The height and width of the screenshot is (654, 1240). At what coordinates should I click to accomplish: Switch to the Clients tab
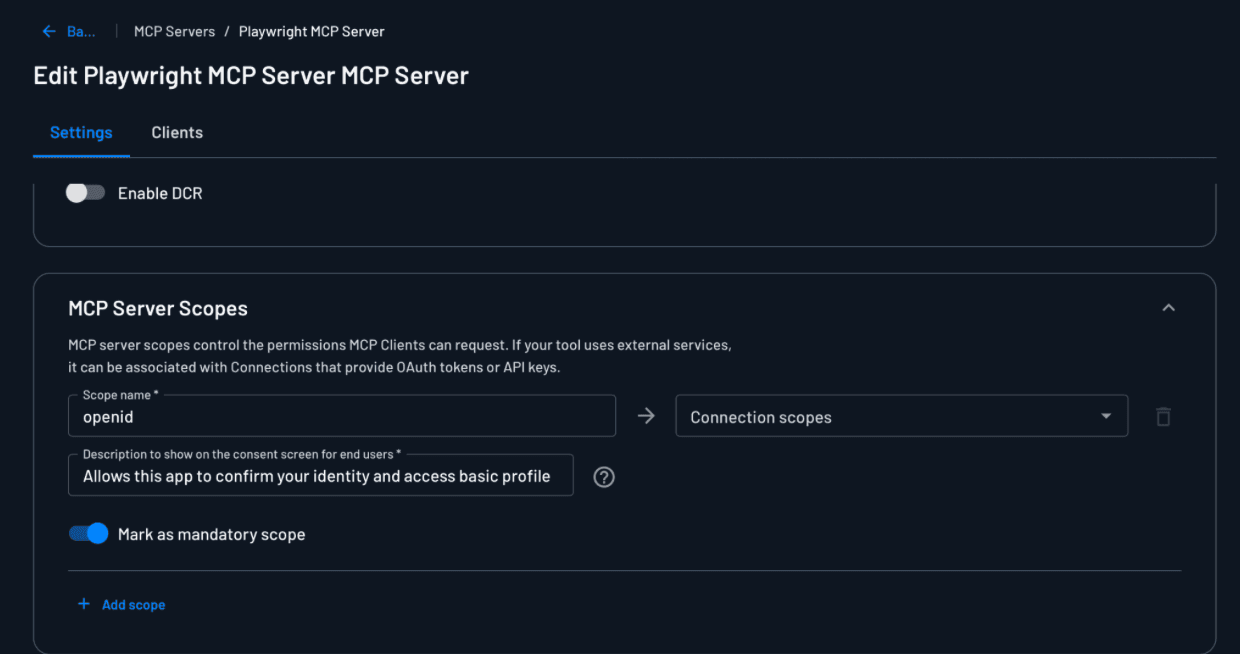click(177, 132)
